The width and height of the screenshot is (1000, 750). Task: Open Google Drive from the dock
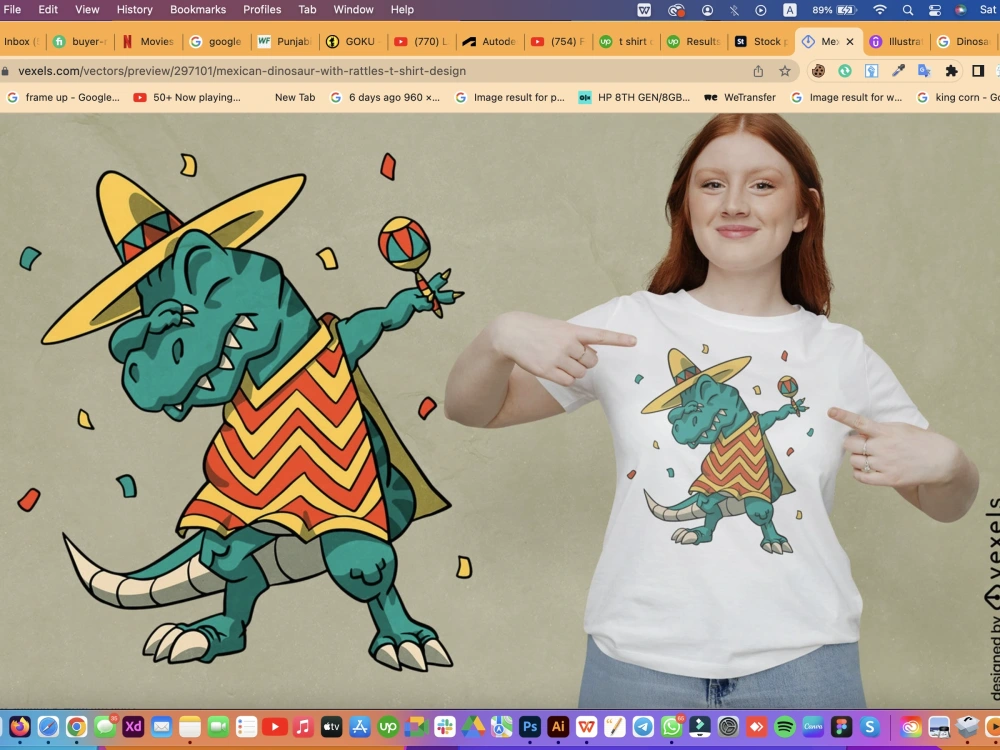(473, 726)
